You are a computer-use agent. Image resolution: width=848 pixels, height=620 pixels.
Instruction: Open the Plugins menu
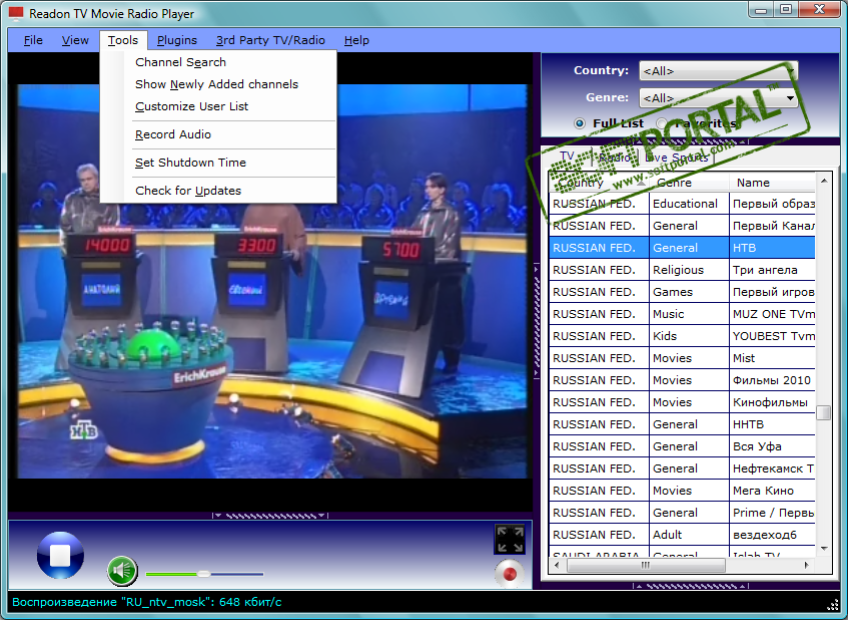pos(177,40)
